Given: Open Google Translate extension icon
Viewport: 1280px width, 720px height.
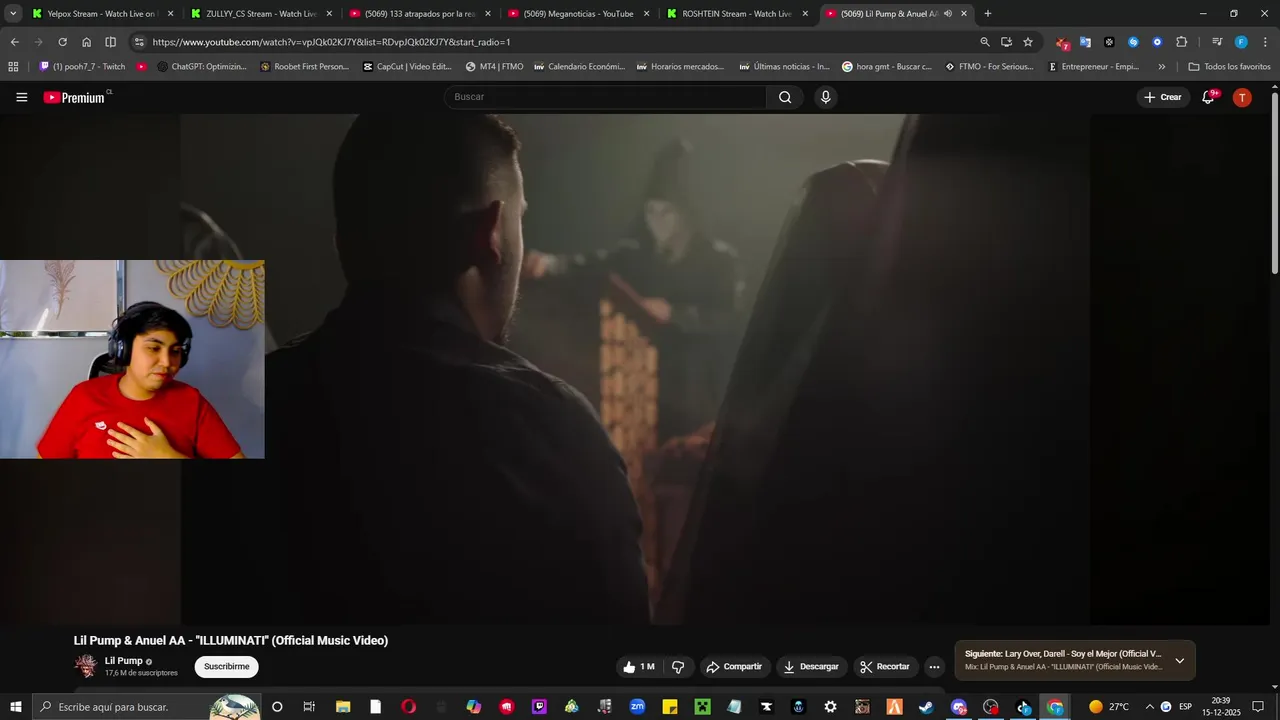Looking at the screenshot, I should 1085,42.
